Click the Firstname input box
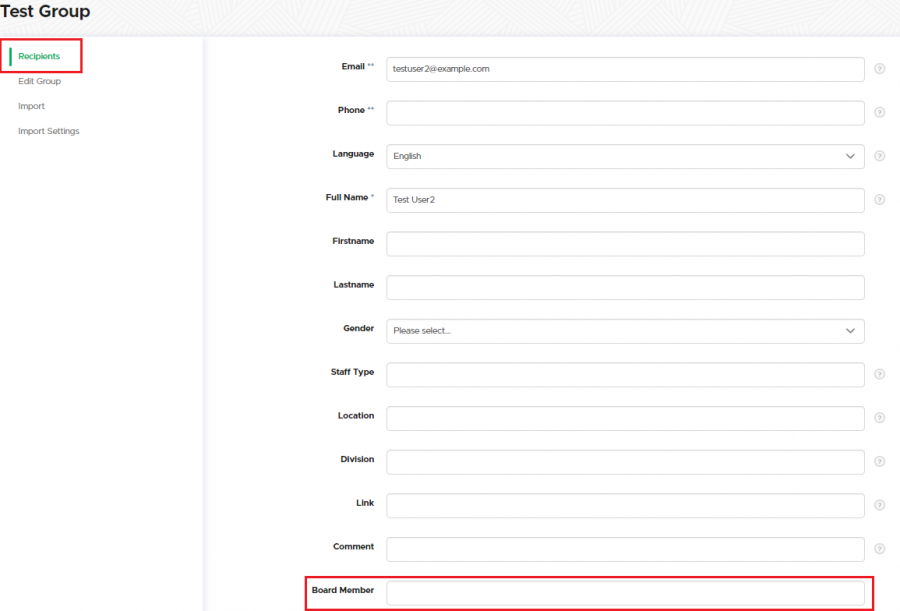The image size is (900, 611). click(x=625, y=244)
